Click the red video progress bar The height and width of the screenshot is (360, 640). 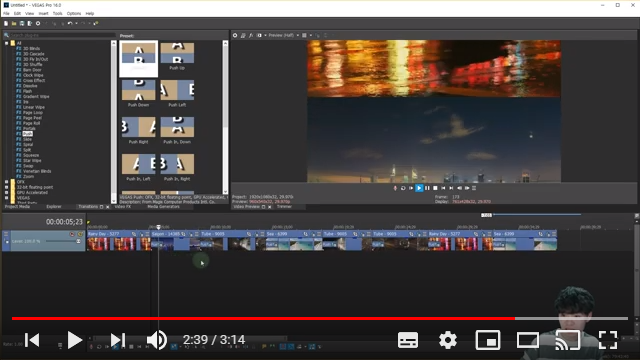coord(263,318)
